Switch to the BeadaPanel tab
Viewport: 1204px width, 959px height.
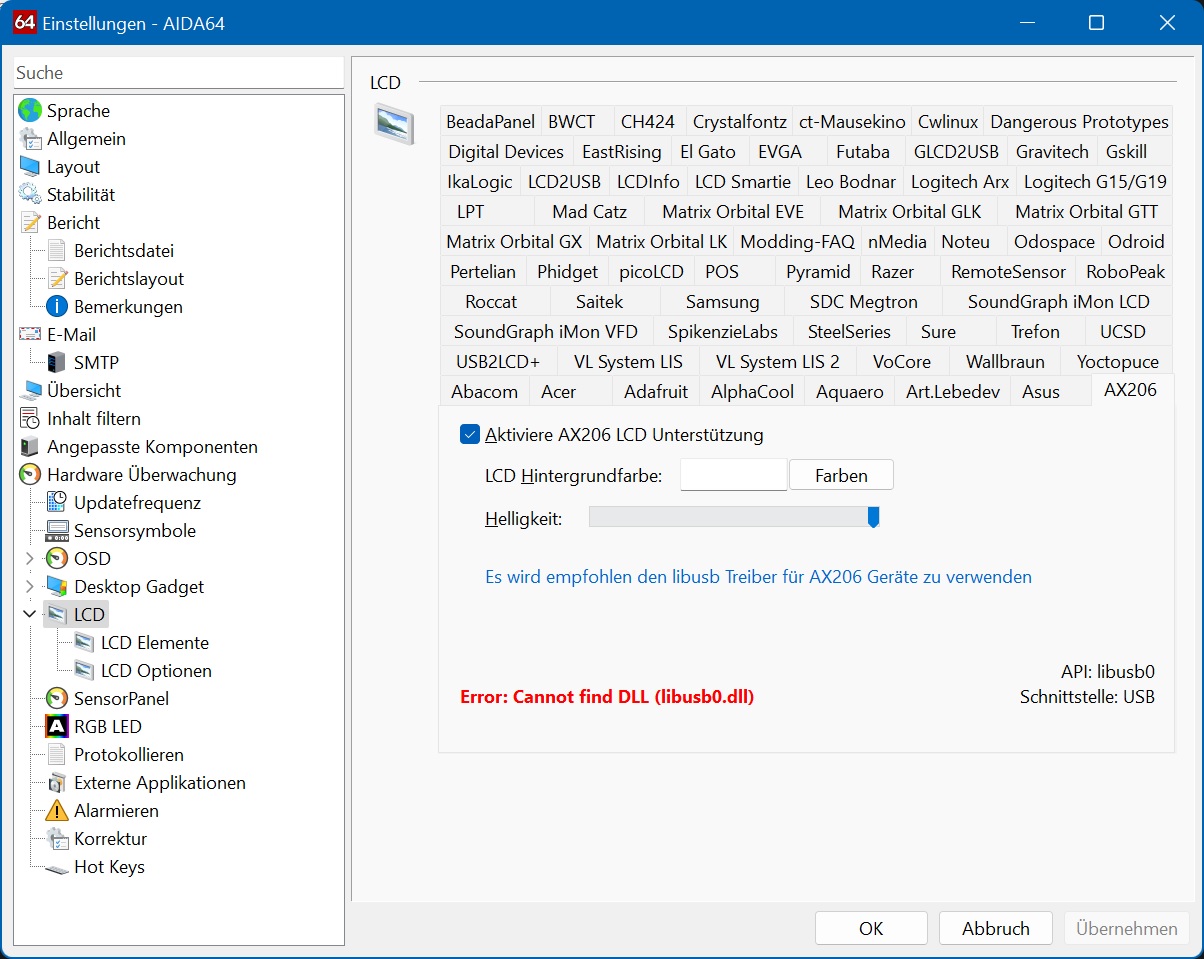491,122
